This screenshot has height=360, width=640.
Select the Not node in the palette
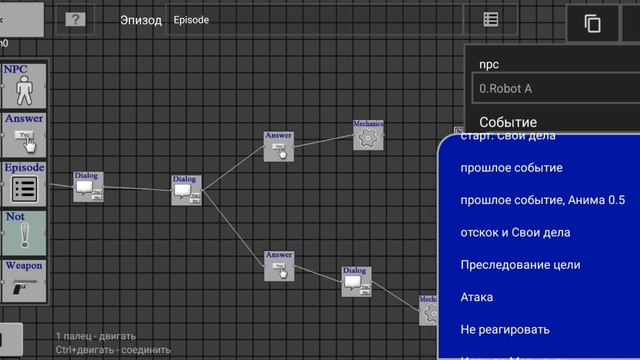point(24,233)
